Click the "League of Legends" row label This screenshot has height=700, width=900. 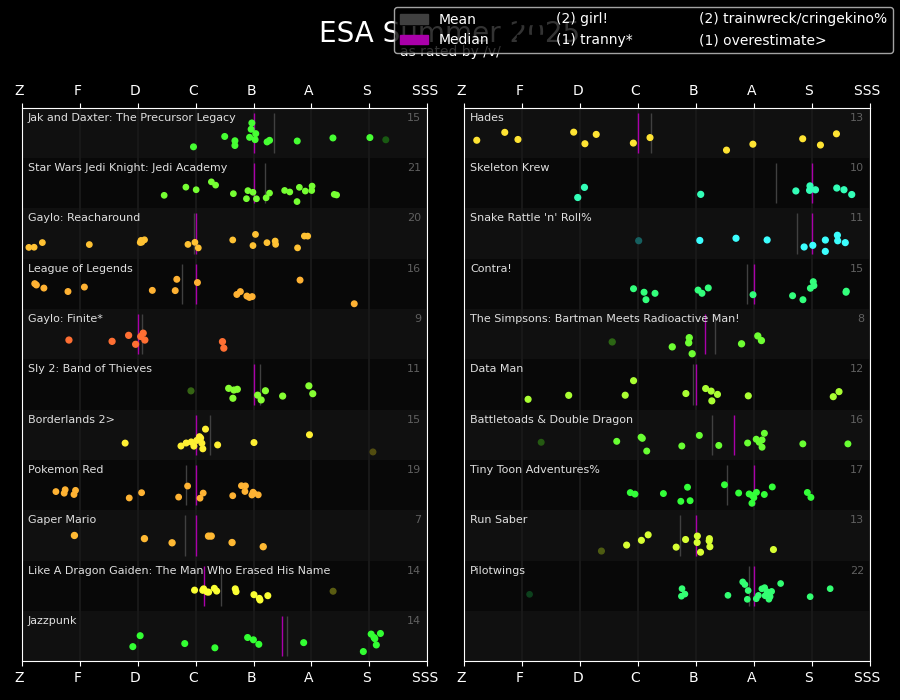[80, 269]
